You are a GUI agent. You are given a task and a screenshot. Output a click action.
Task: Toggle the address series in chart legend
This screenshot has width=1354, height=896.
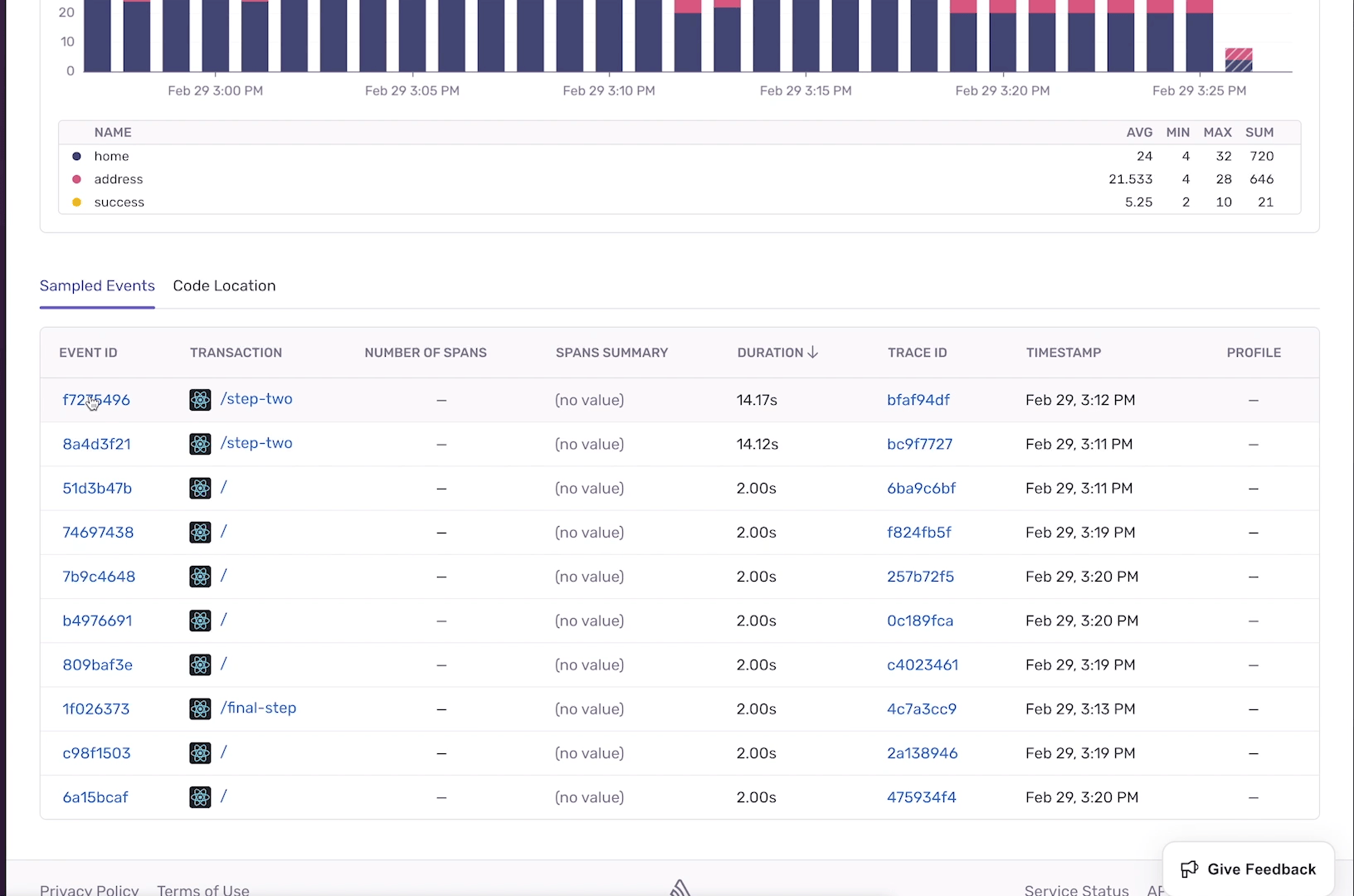108,179
